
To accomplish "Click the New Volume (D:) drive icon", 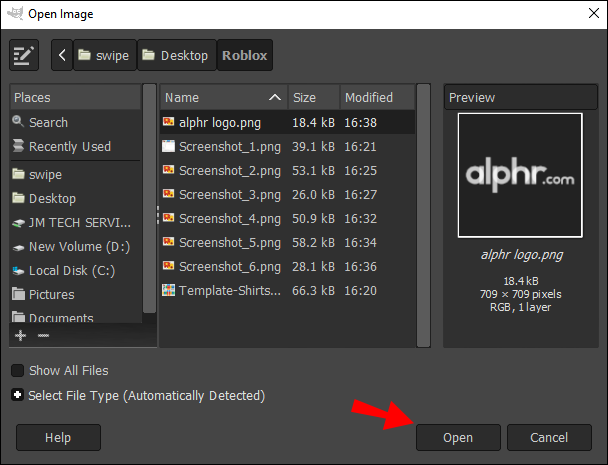I will click(18, 247).
